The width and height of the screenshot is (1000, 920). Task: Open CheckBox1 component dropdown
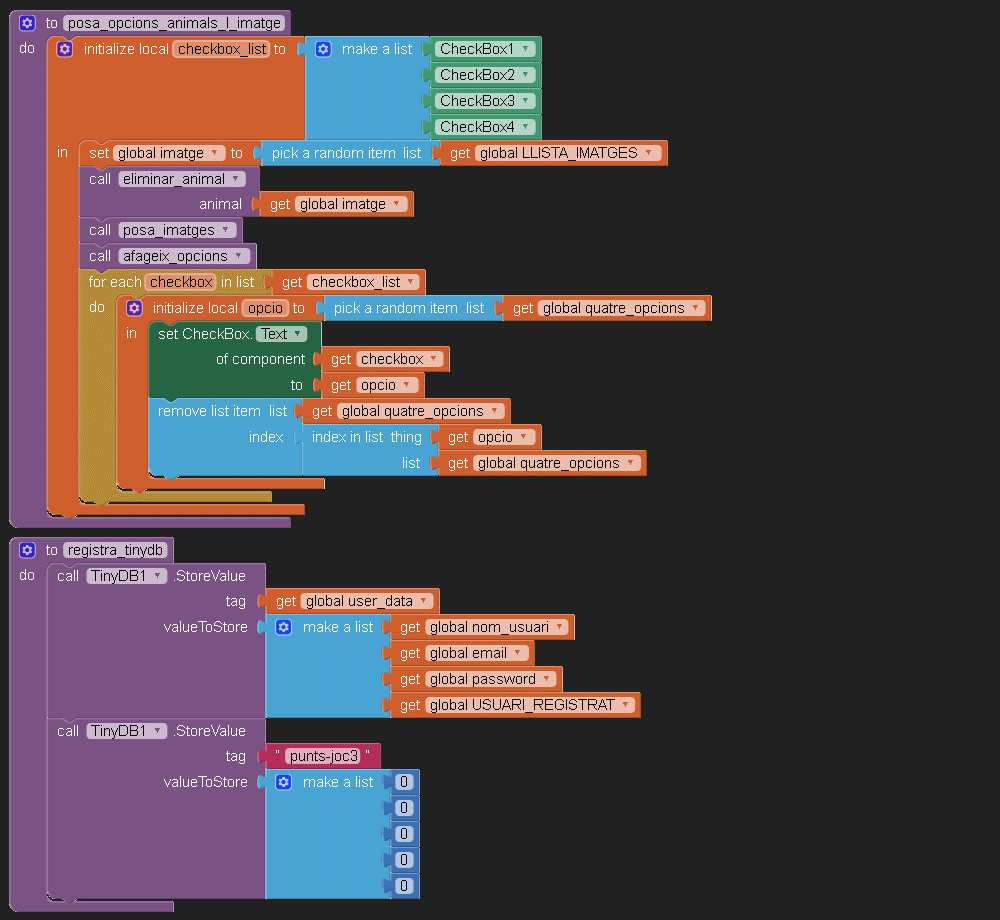tap(525, 49)
